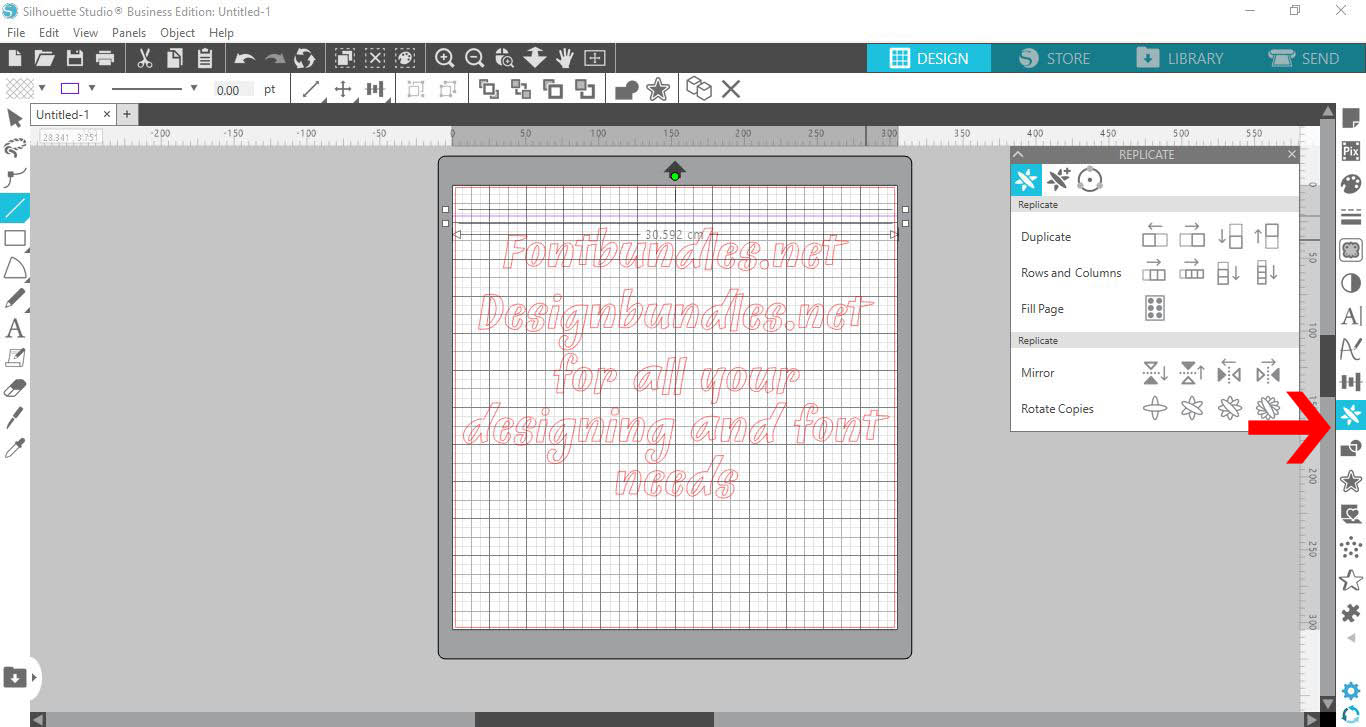The height and width of the screenshot is (727, 1366).
Task: Switch to the STORE tab
Action: (x=1054, y=58)
